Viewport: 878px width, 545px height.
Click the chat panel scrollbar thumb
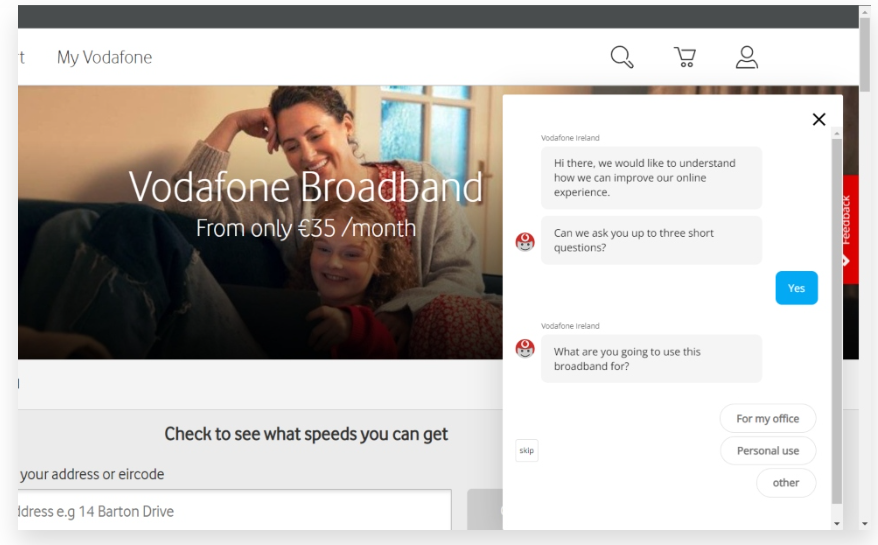pyautogui.click(x=837, y=321)
